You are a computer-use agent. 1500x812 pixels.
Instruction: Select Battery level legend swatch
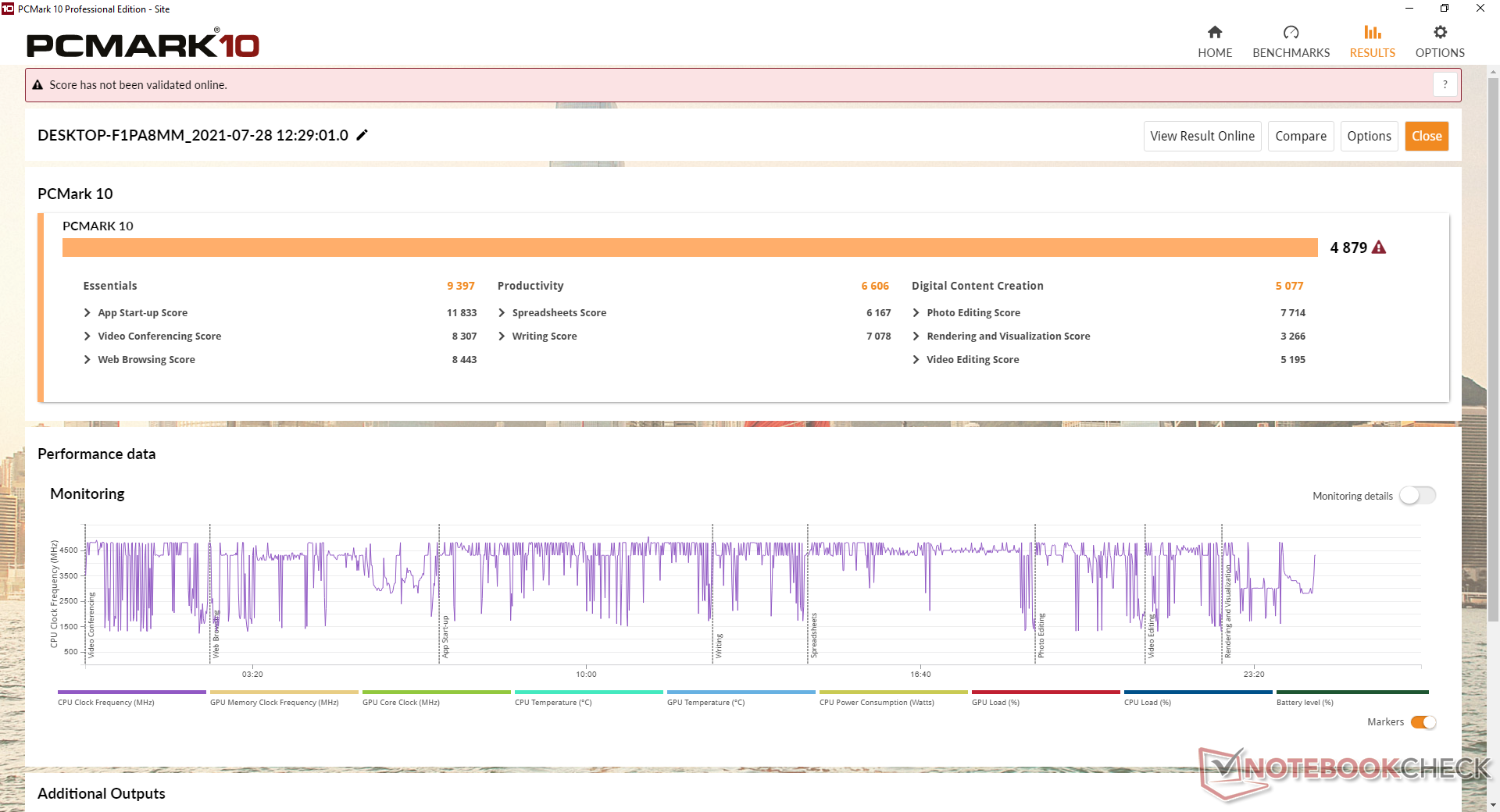[x=1352, y=693]
